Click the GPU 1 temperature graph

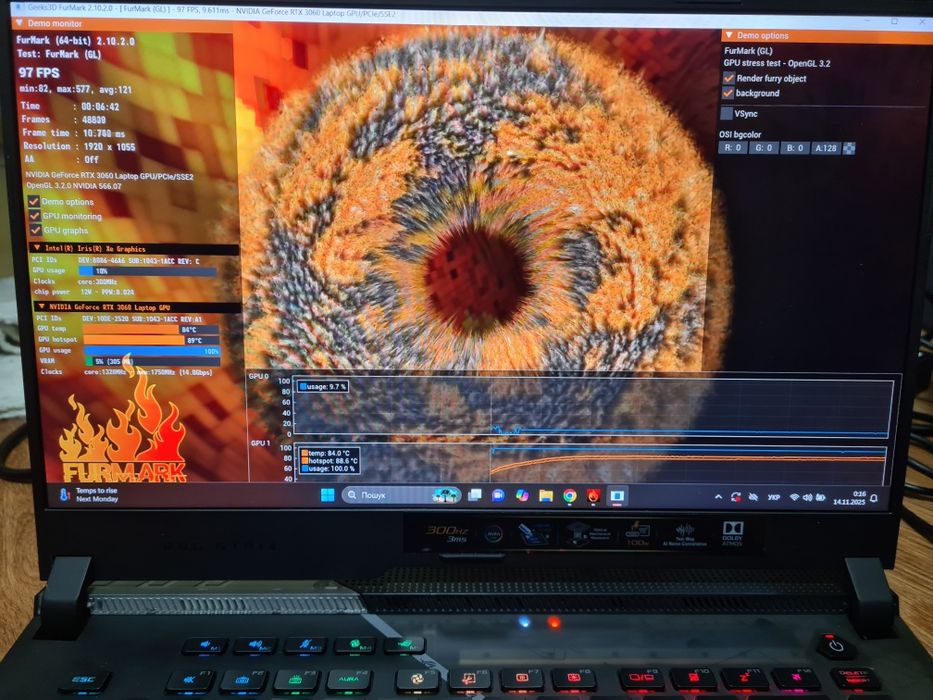click(591, 463)
